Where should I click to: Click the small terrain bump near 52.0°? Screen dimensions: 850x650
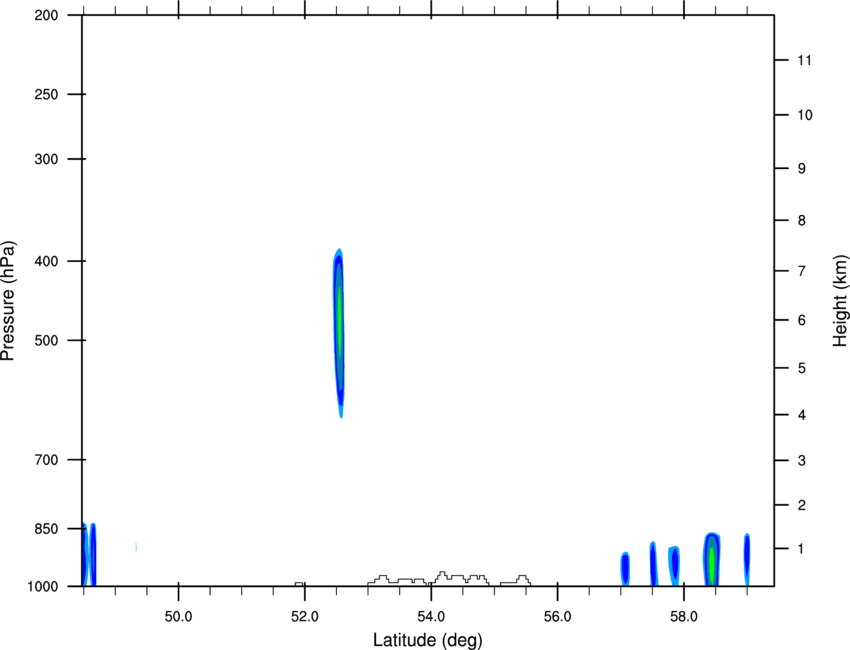[299, 584]
